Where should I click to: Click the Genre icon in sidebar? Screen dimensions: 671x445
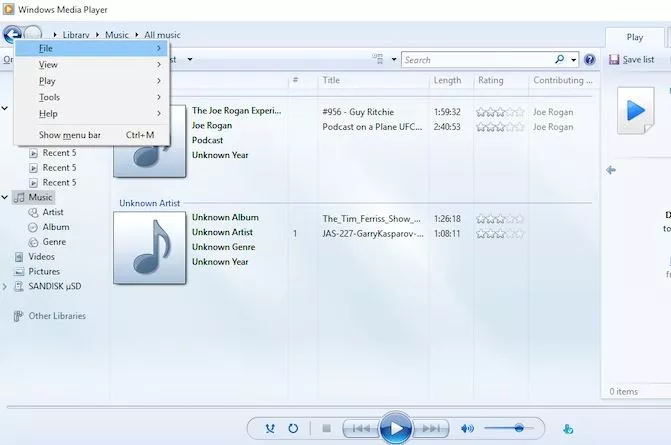(33, 242)
